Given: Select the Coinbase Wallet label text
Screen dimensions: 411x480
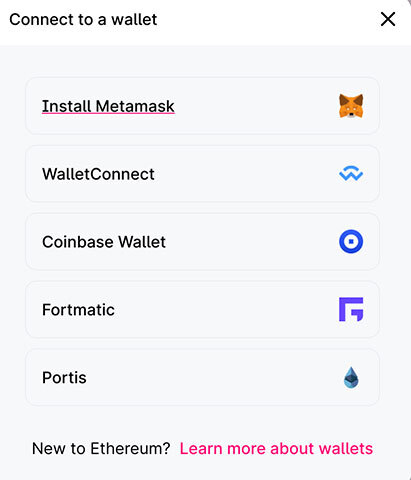Looking at the screenshot, I should click(104, 242).
